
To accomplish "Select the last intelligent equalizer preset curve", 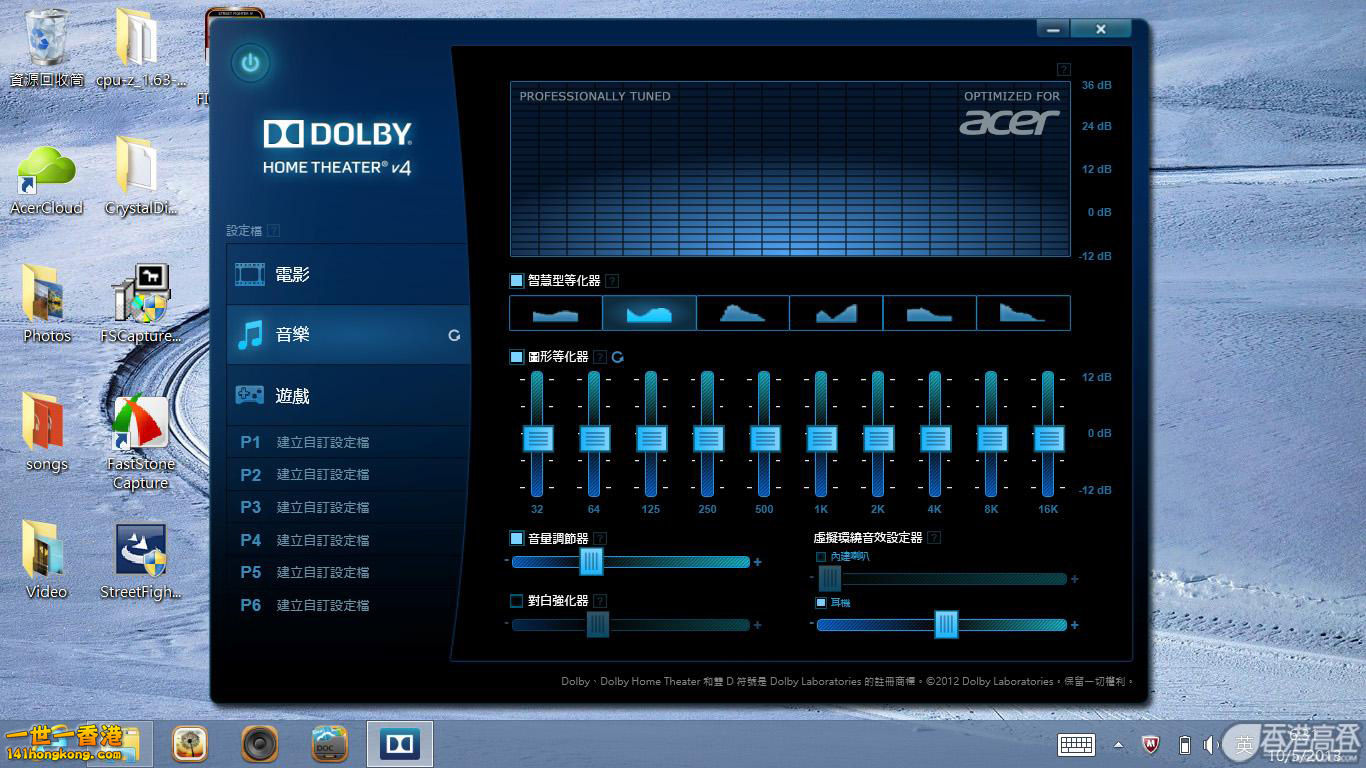I will point(1023,313).
